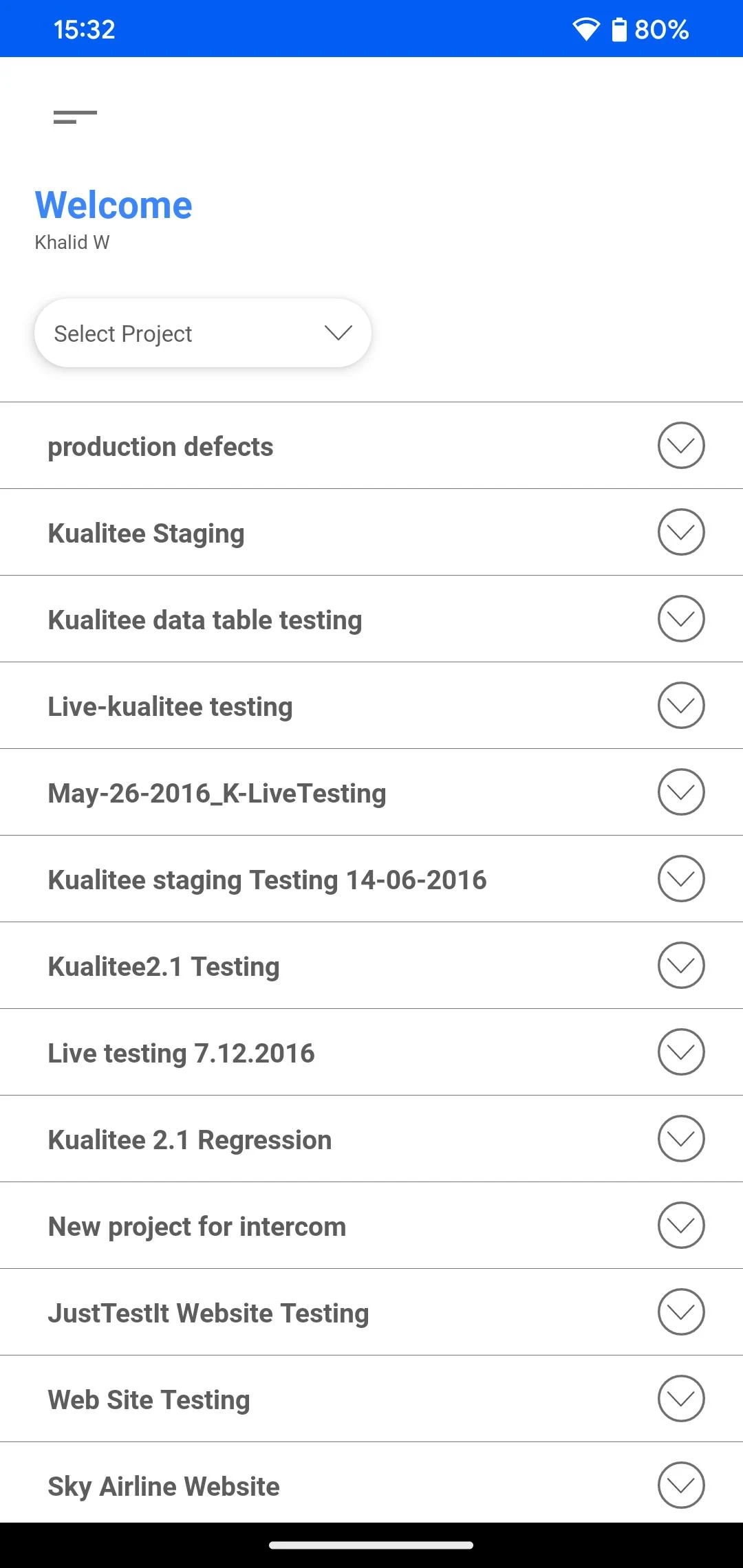Open the Select Project dropdown
The width and height of the screenshot is (743, 1568).
click(x=203, y=334)
